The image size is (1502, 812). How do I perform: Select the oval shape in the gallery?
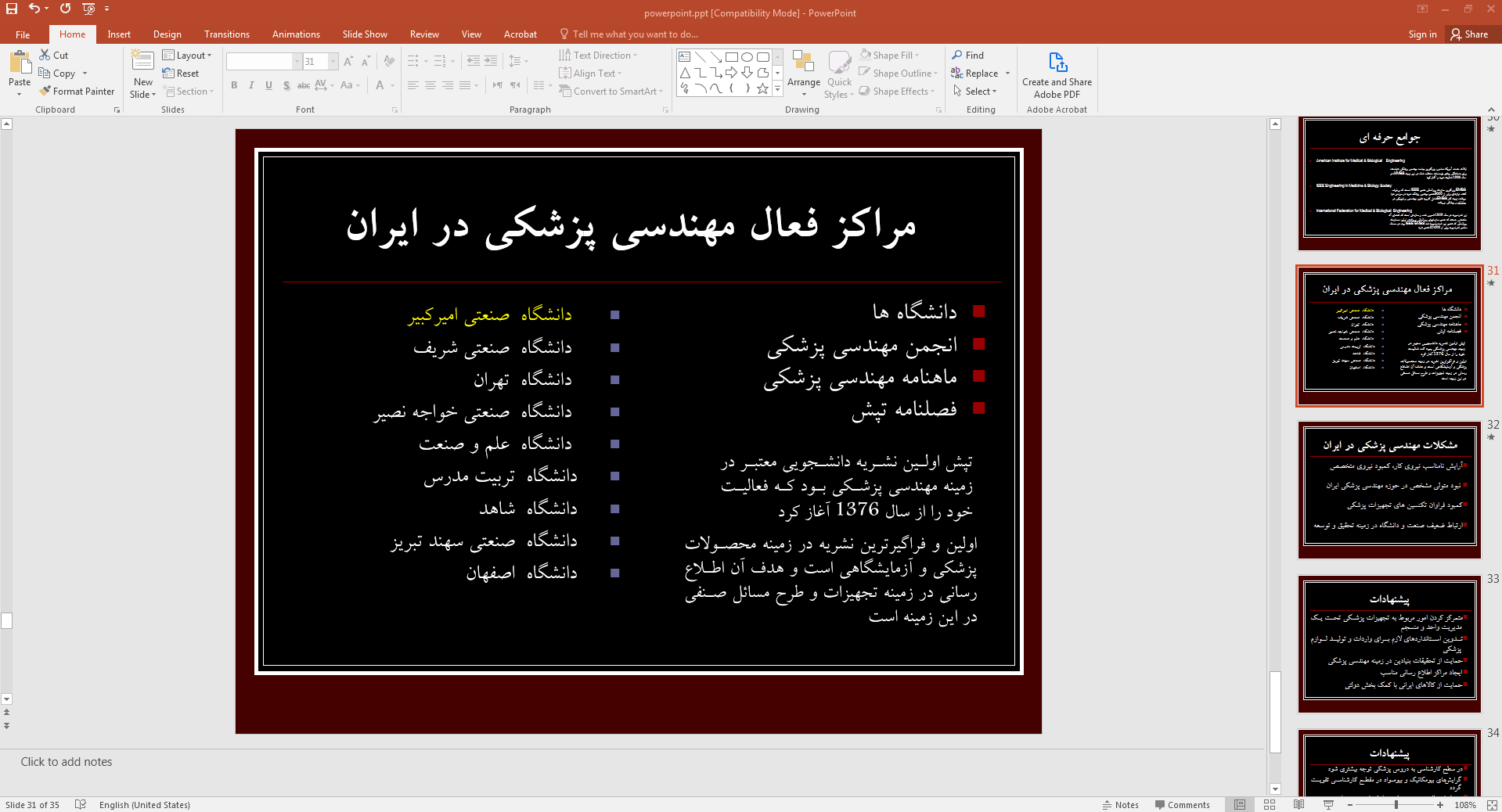click(x=747, y=57)
